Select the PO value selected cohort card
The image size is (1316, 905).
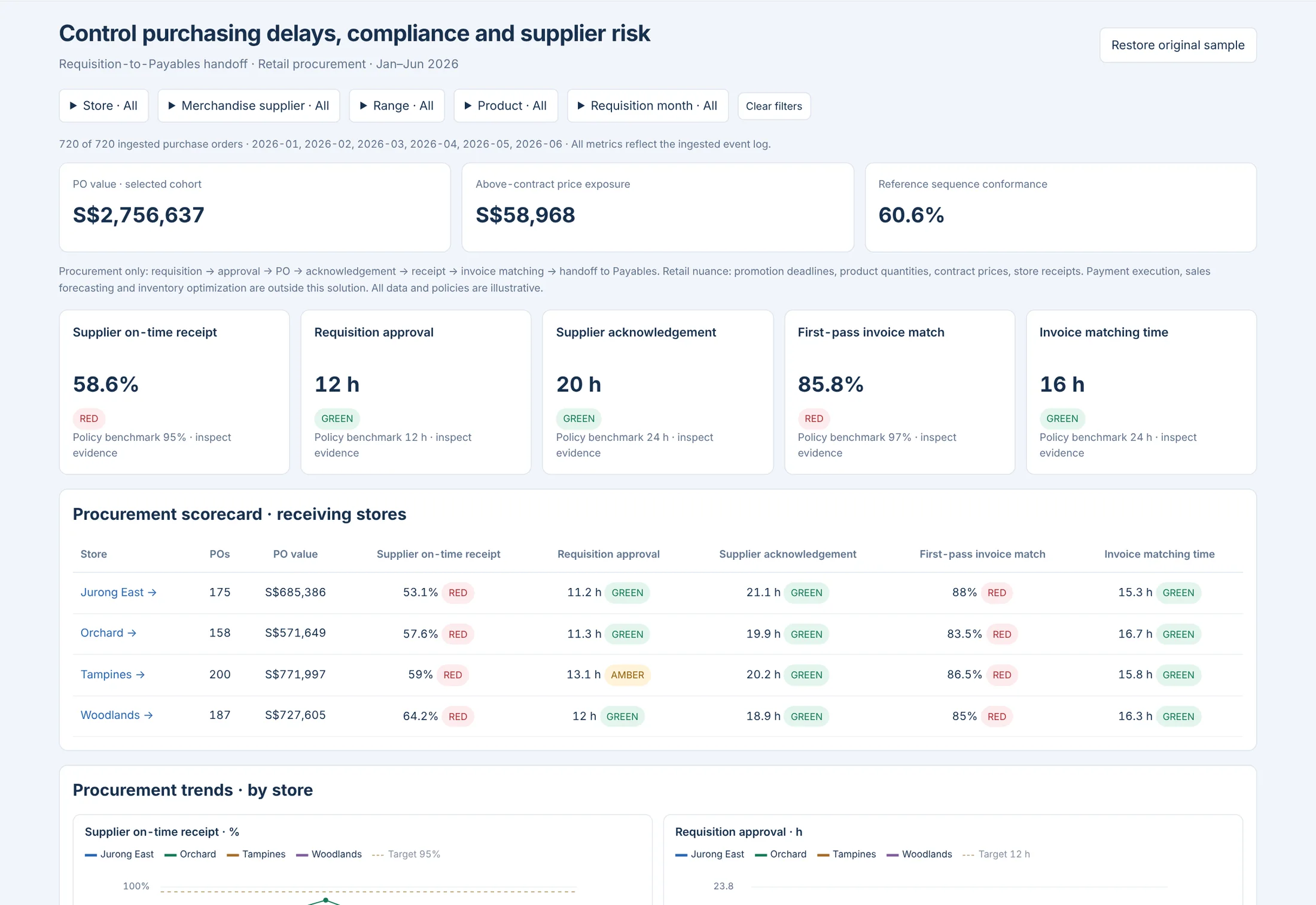click(255, 207)
